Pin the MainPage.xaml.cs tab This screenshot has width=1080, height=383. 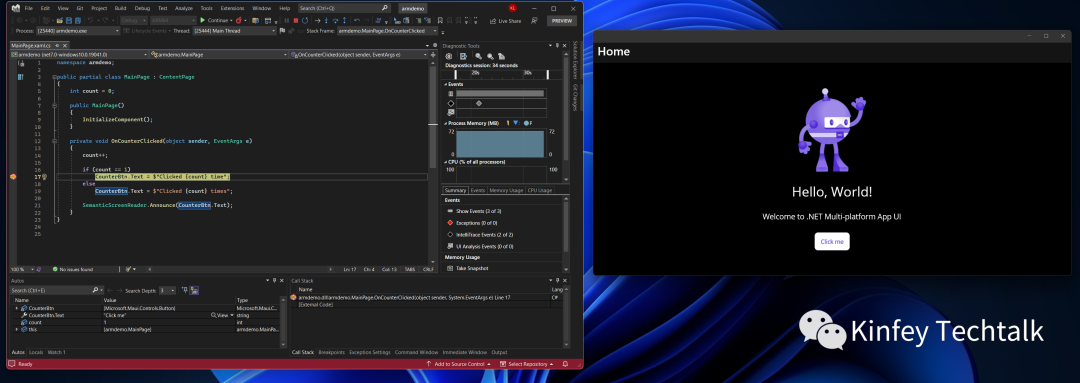pos(57,45)
